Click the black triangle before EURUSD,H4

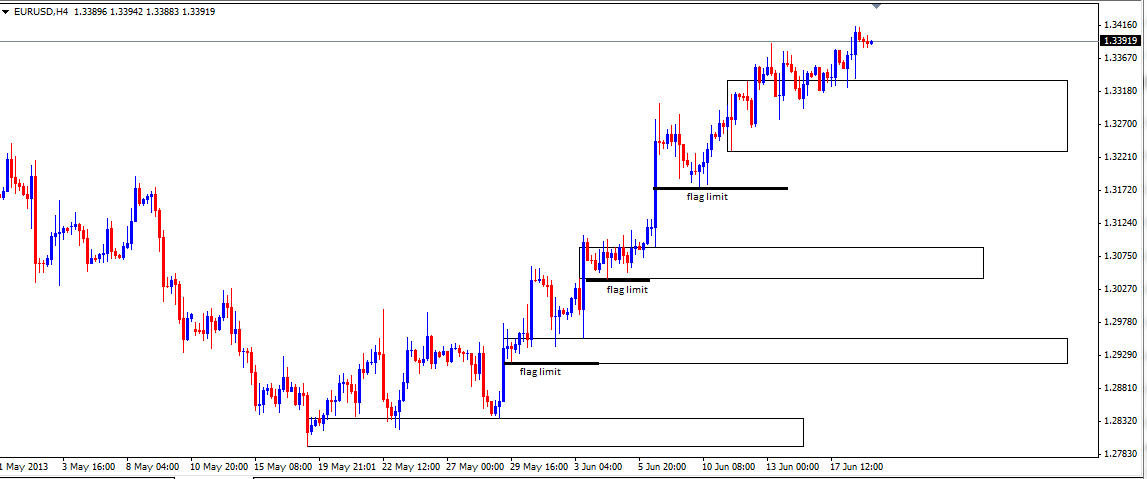click(7, 11)
